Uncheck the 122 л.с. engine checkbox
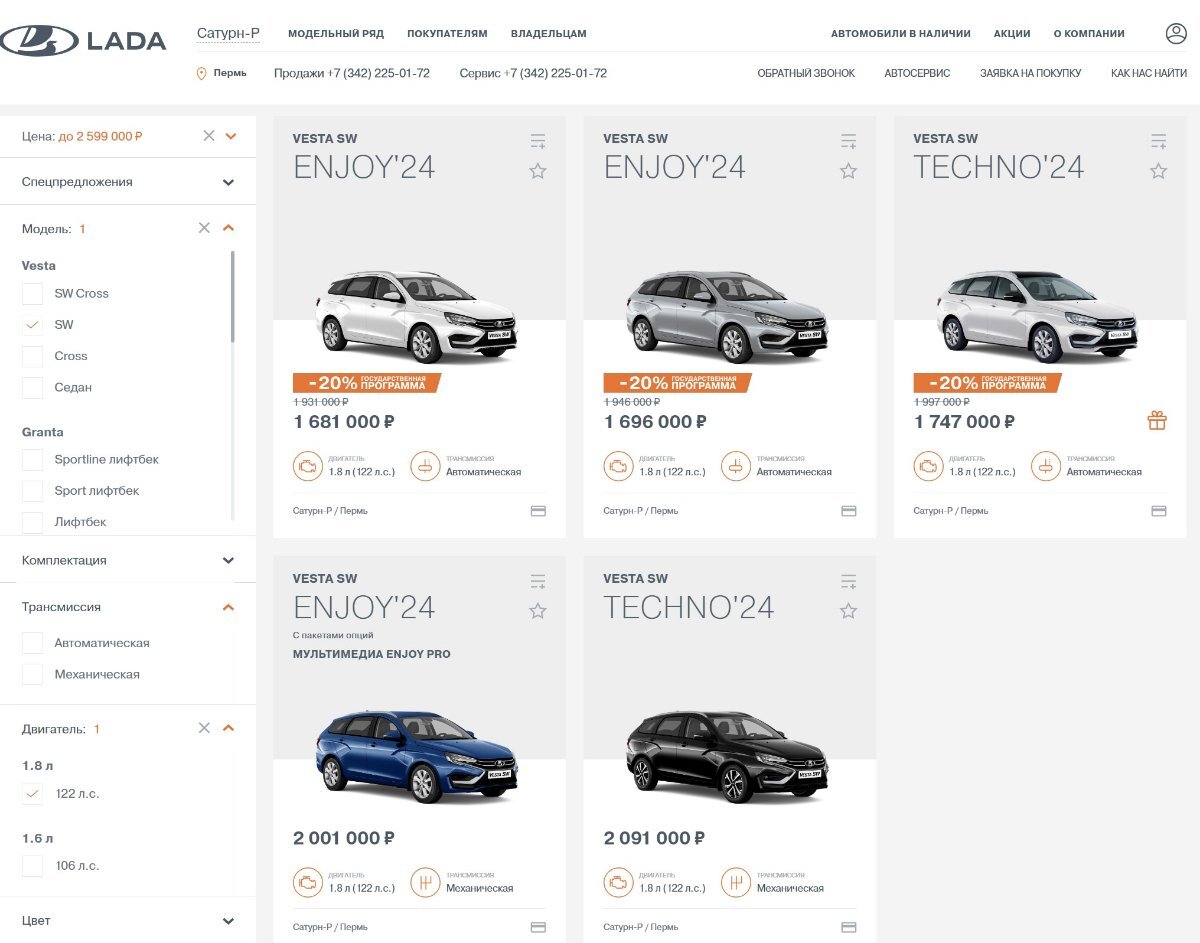Viewport: 1200px width, 943px height. pyautogui.click(x=33, y=794)
